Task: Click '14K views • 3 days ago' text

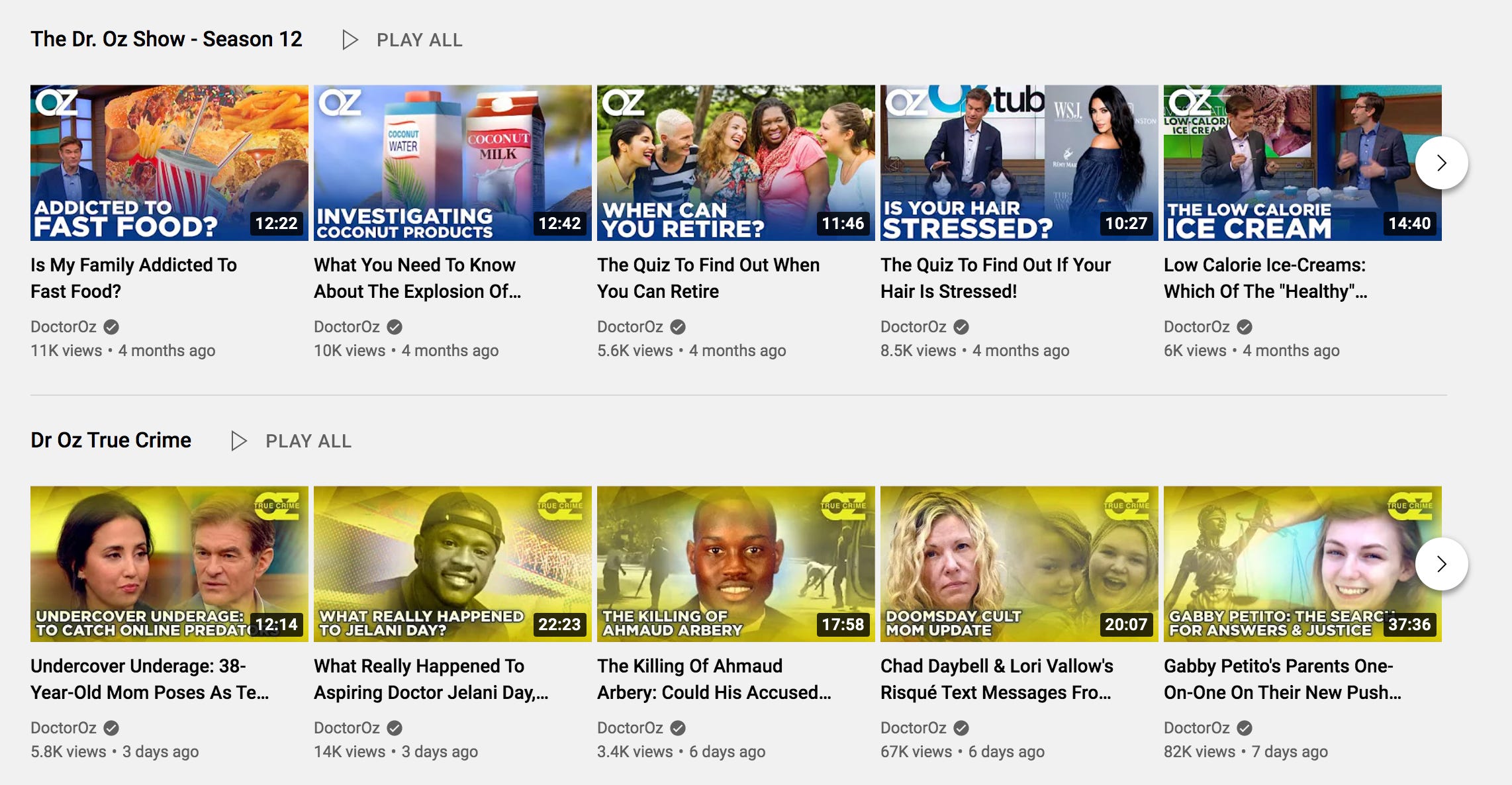Action: click(x=396, y=752)
